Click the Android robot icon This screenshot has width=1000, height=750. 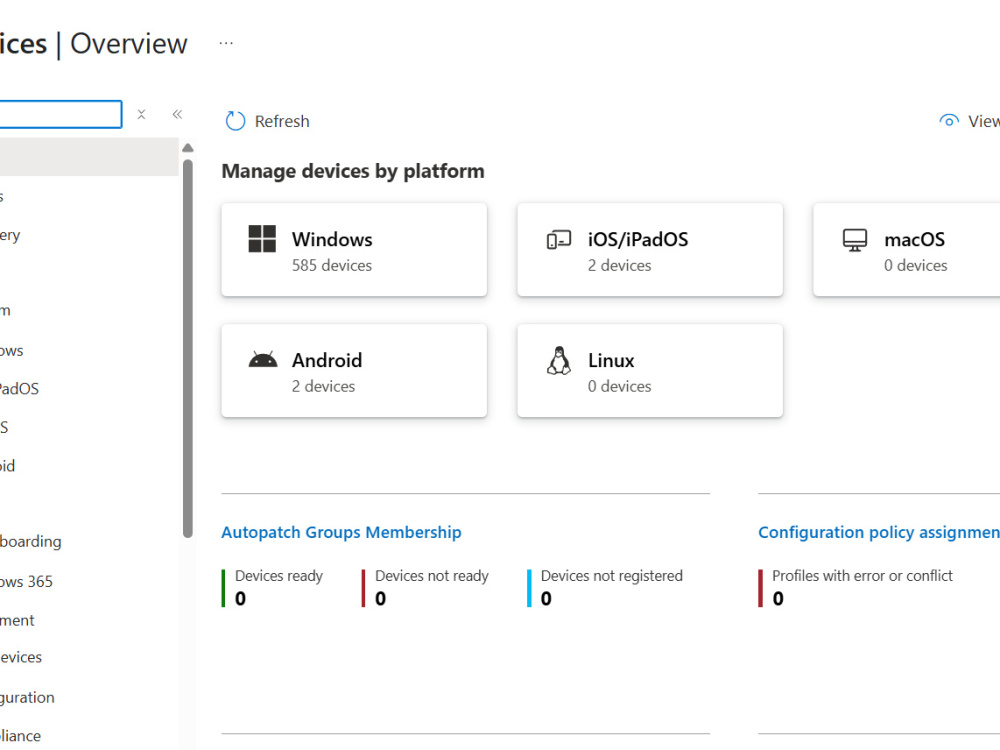[263, 360]
